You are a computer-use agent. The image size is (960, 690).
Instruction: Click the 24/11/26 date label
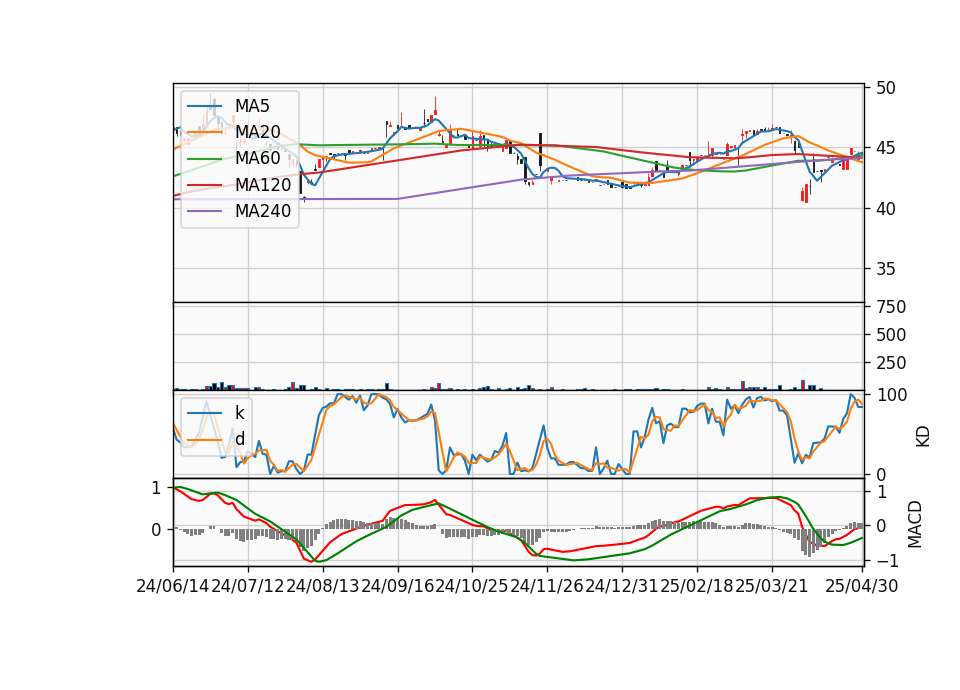(547, 586)
